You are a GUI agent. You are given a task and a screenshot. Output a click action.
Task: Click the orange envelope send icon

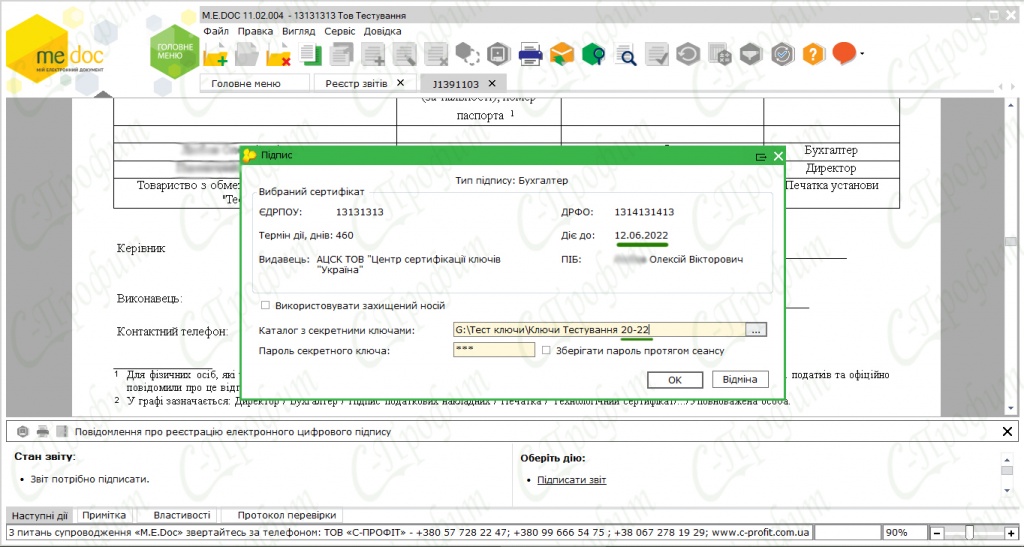click(x=562, y=54)
